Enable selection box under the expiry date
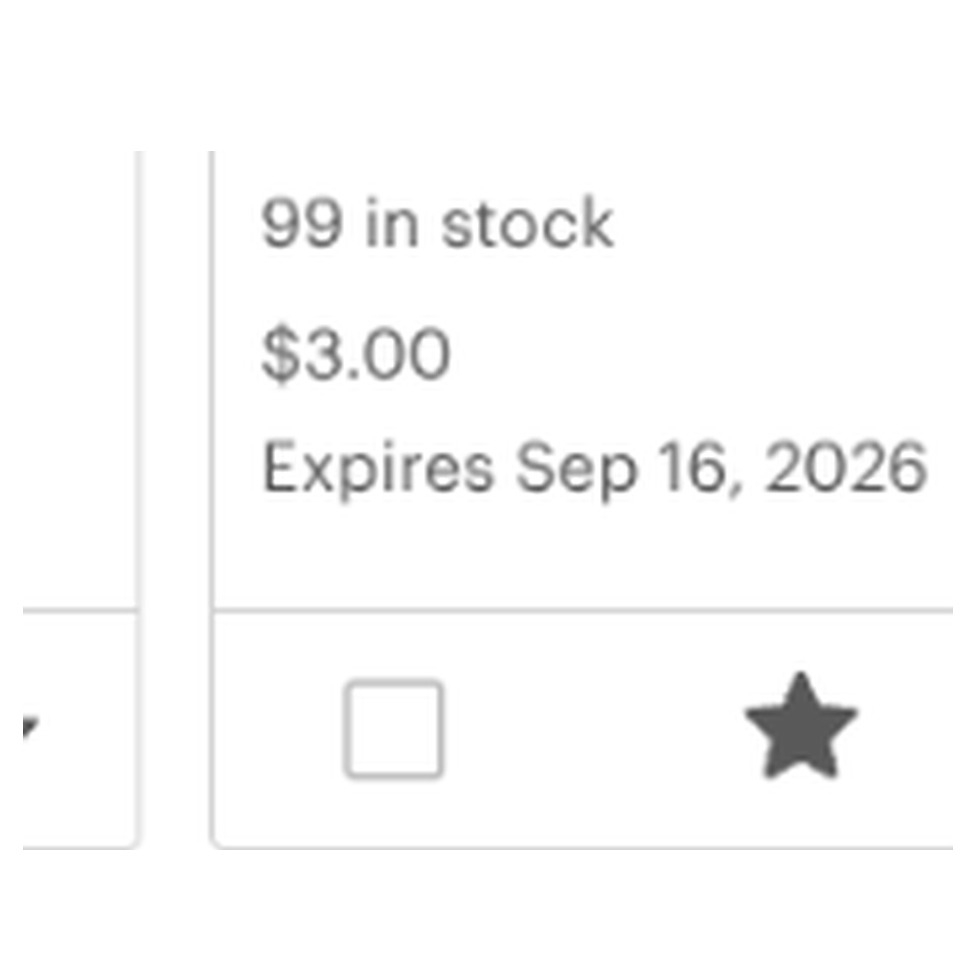The image size is (976, 976). click(394, 729)
